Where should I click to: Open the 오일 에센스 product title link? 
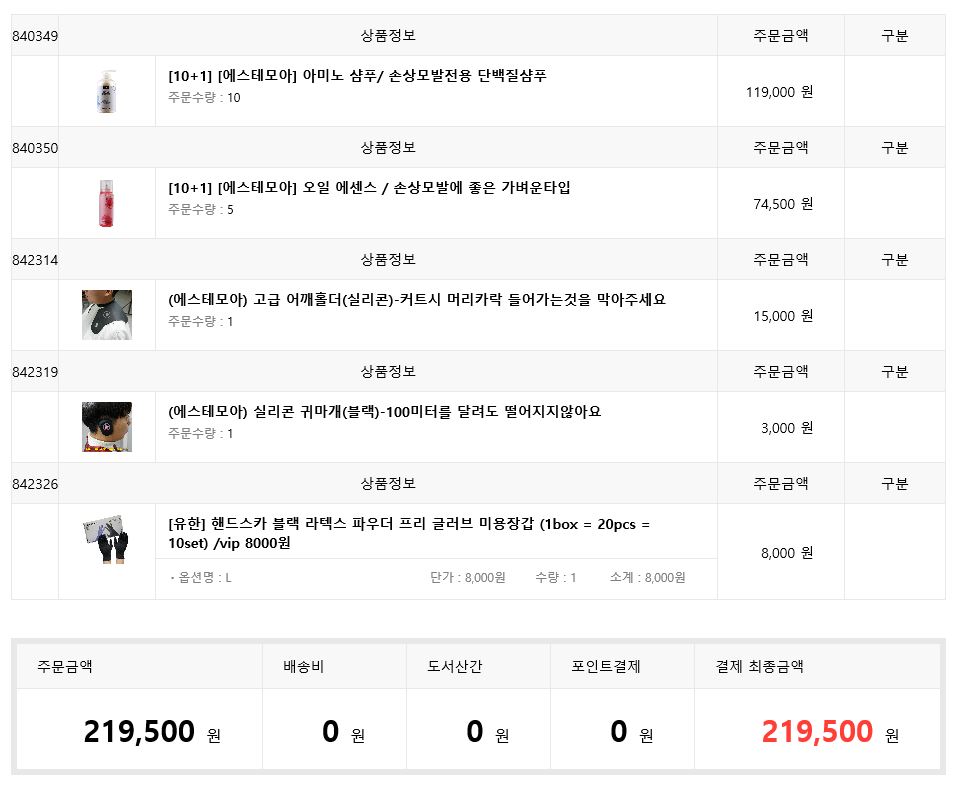(x=369, y=188)
